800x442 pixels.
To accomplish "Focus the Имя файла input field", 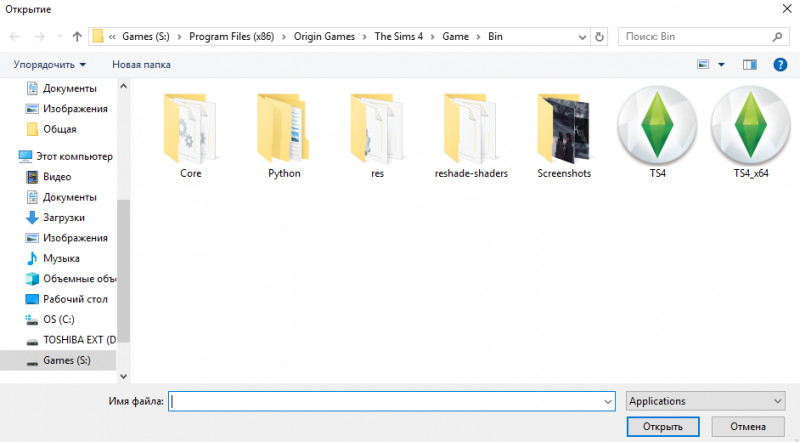I will 391,402.
